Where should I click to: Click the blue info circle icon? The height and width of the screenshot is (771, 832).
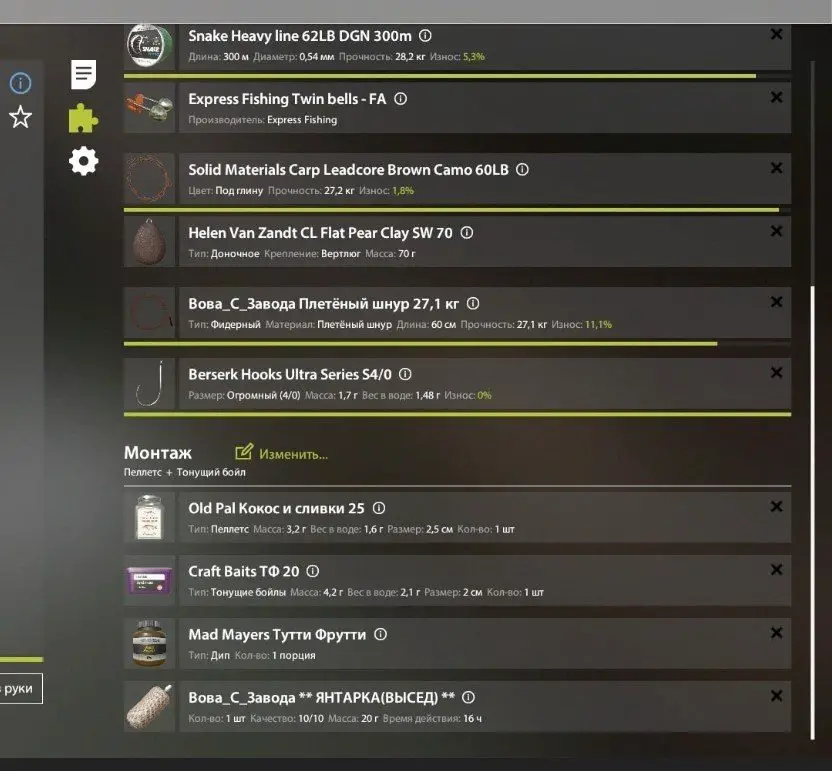click(20, 83)
